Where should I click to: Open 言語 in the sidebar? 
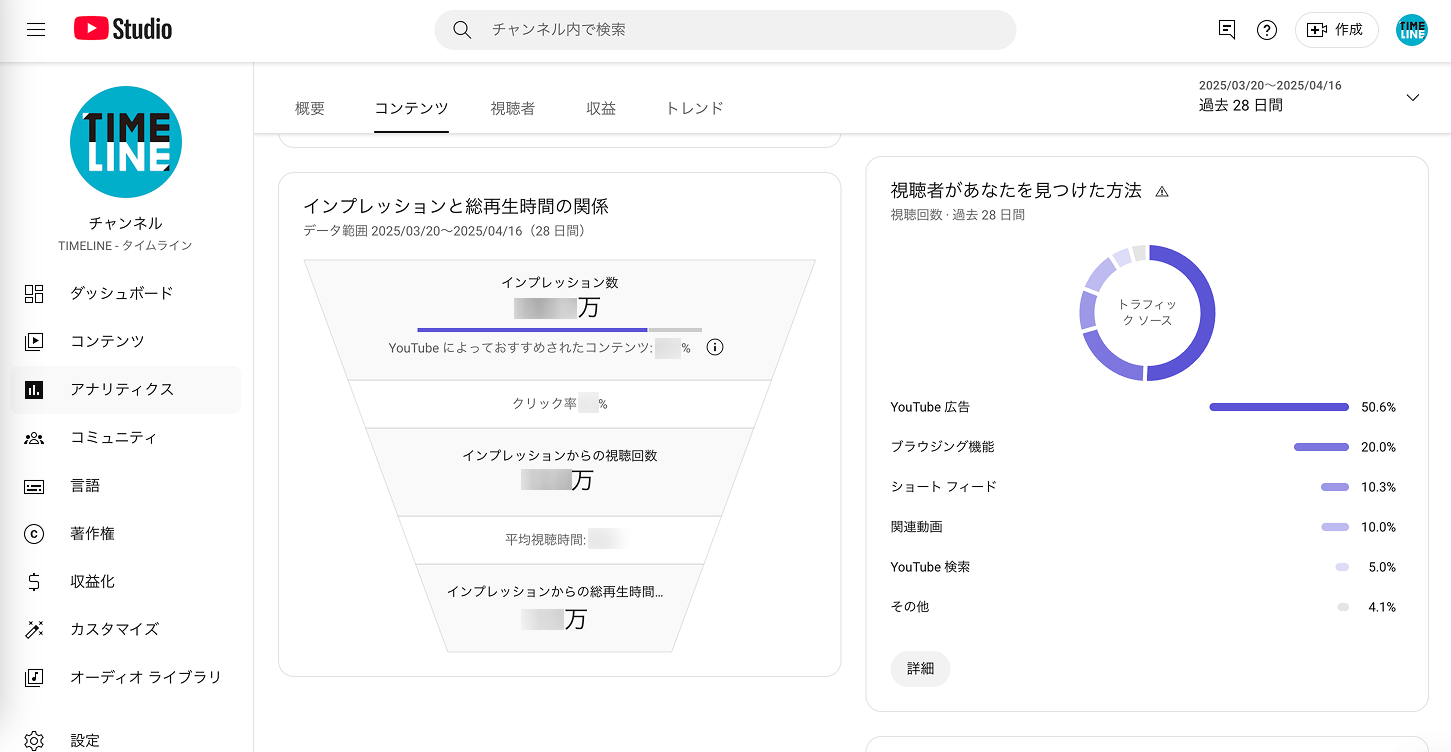coord(126,486)
